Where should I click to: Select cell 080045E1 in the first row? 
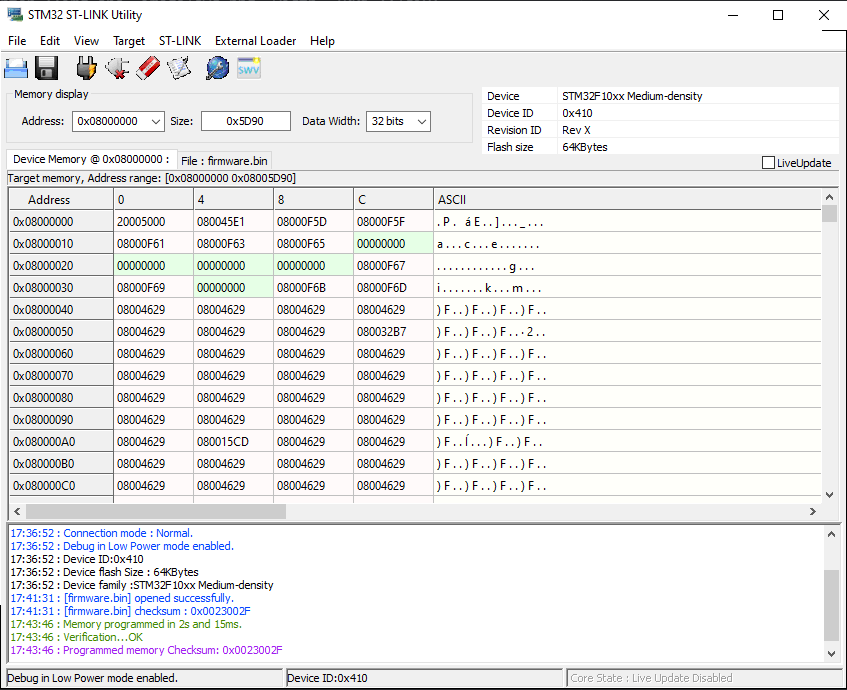(233, 222)
